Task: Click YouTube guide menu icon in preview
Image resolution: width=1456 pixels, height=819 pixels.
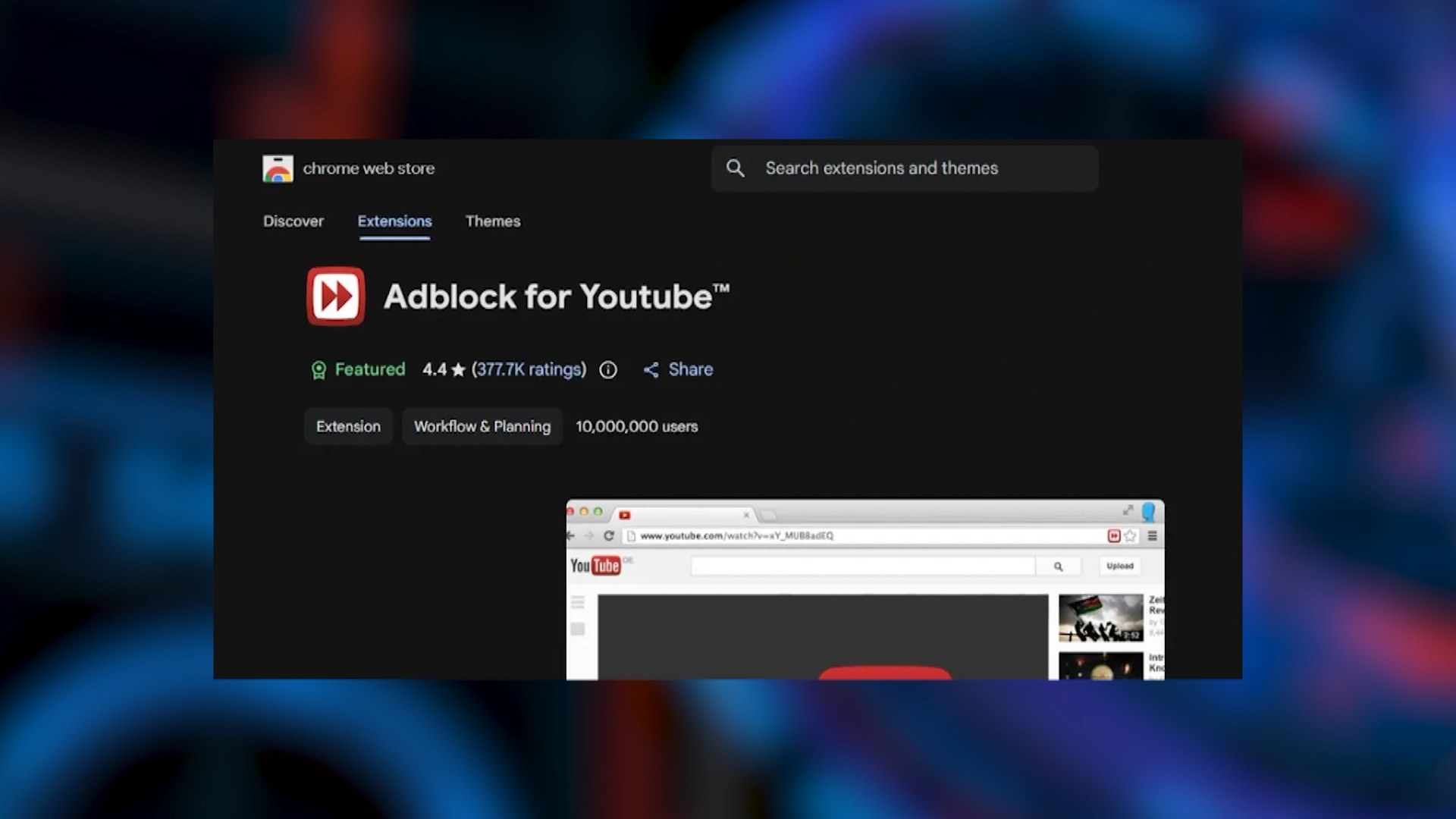Action: [x=578, y=603]
